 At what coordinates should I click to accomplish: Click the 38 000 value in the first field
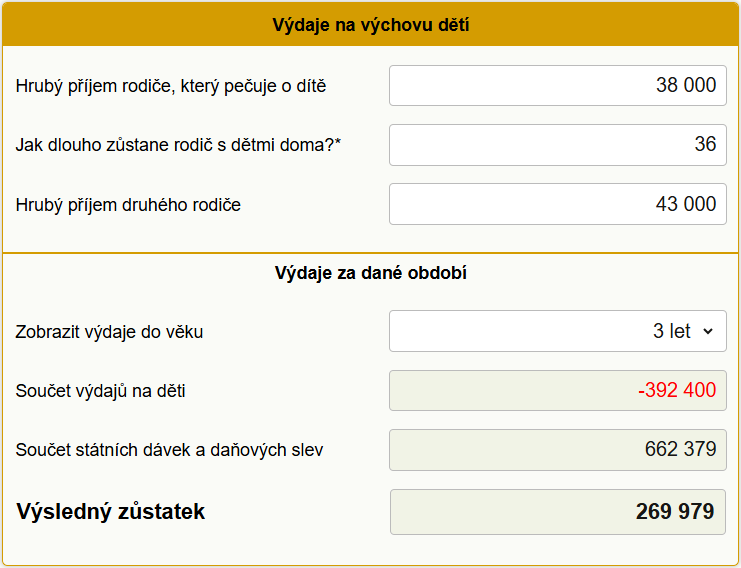point(686,86)
